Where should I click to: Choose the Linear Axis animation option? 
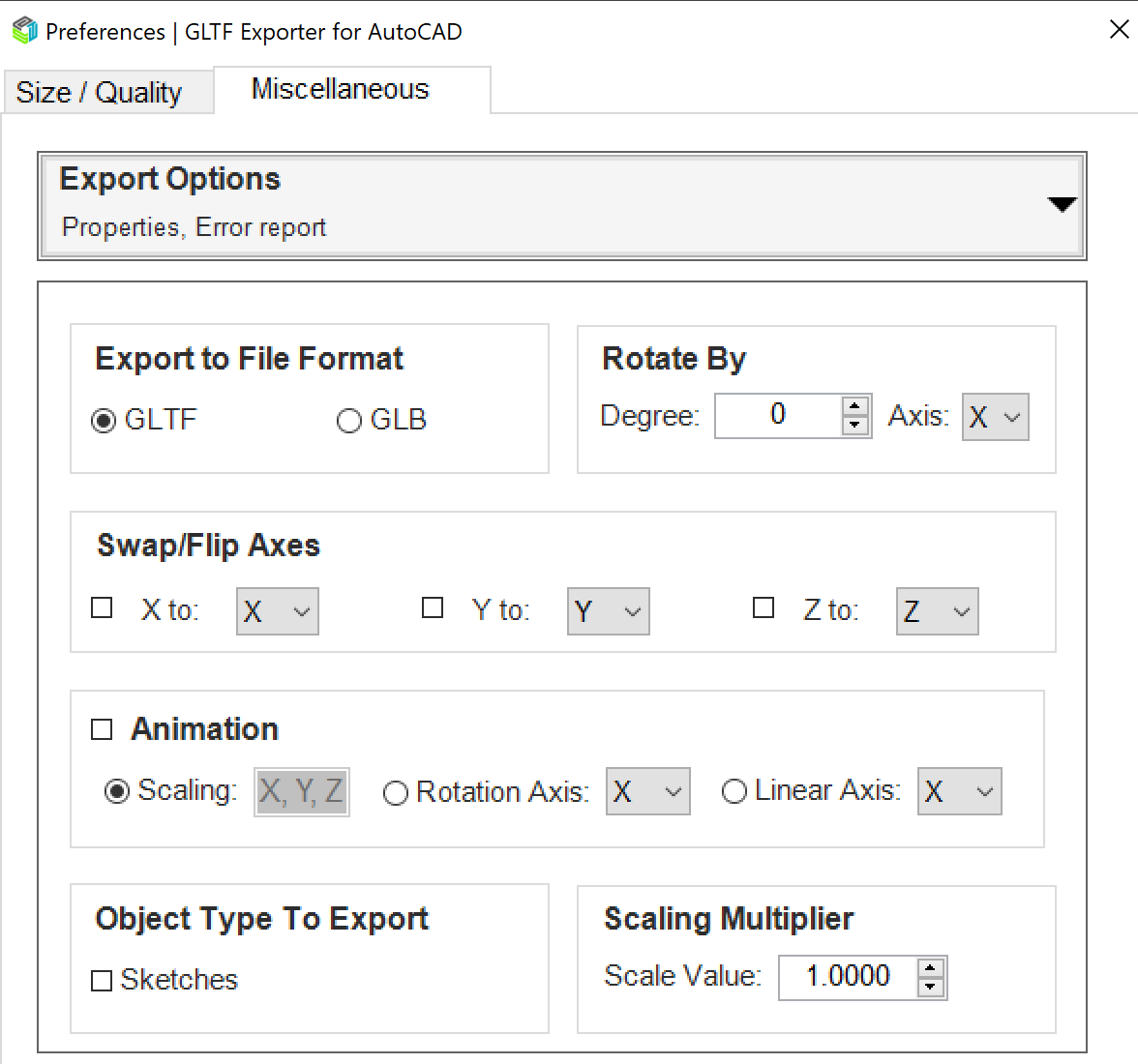pos(734,792)
